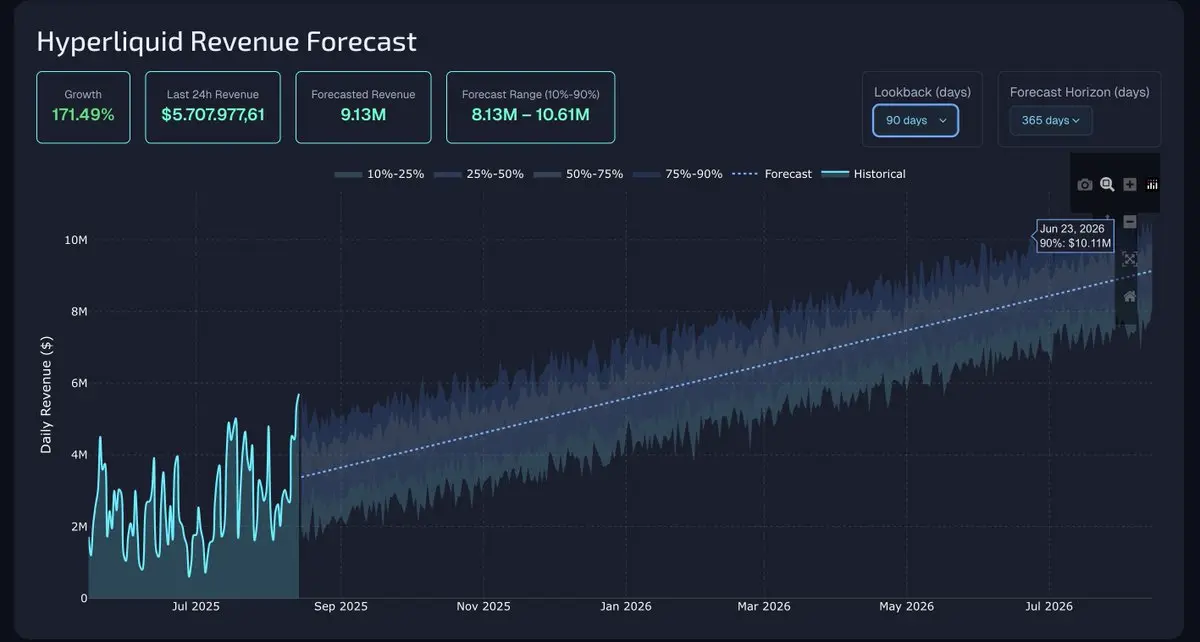Click the Sep 2025 x-axis label
This screenshot has width=1200, height=642.
340,607
